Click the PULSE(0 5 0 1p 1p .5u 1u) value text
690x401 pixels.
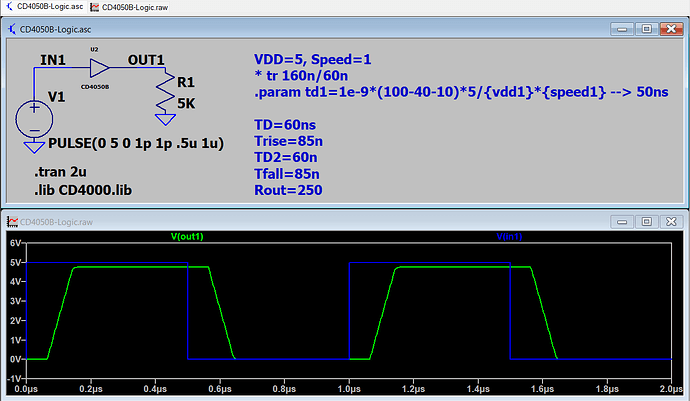coord(134,144)
